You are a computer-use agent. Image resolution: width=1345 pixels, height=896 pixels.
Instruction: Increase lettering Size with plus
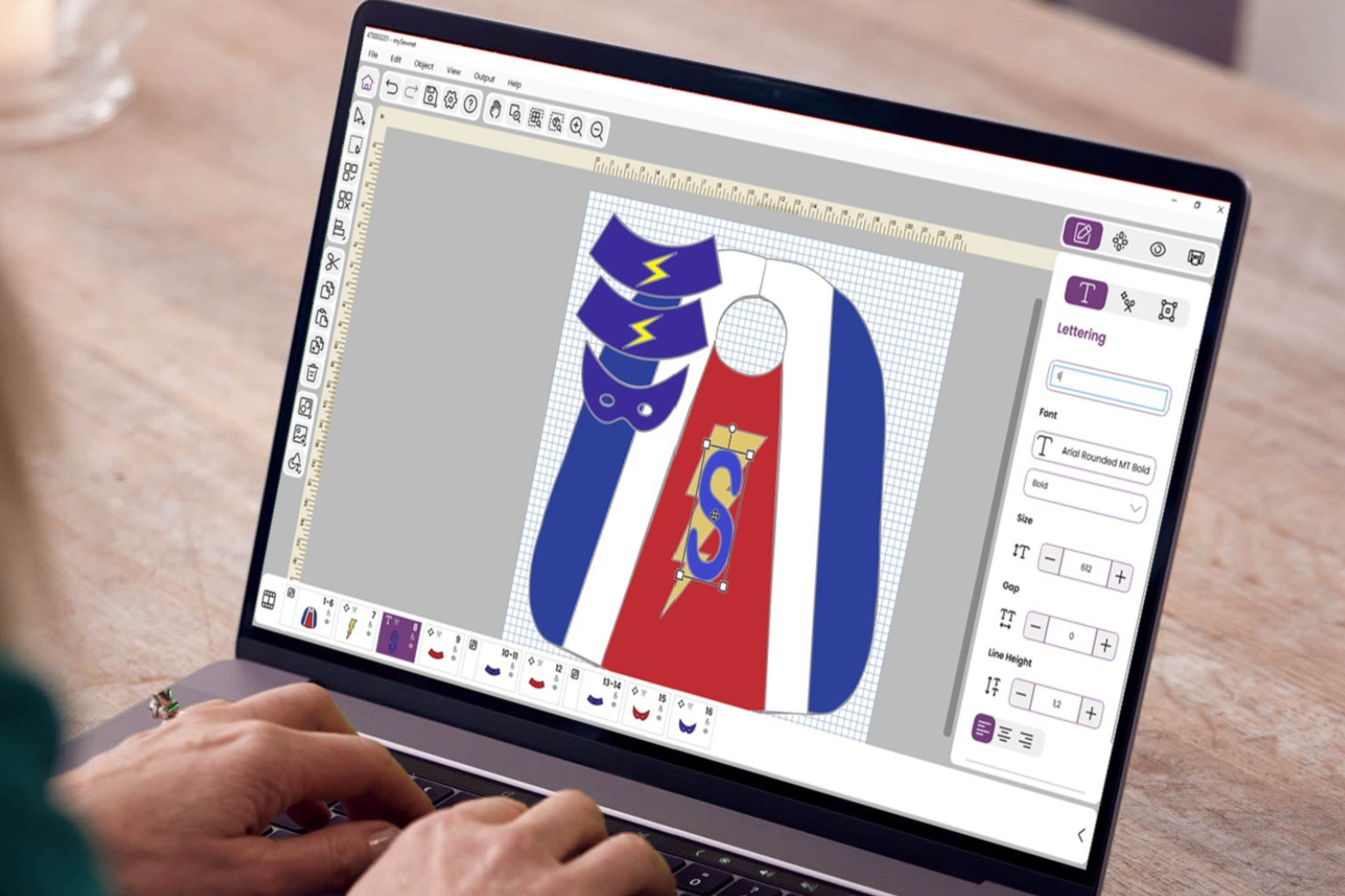click(1121, 576)
